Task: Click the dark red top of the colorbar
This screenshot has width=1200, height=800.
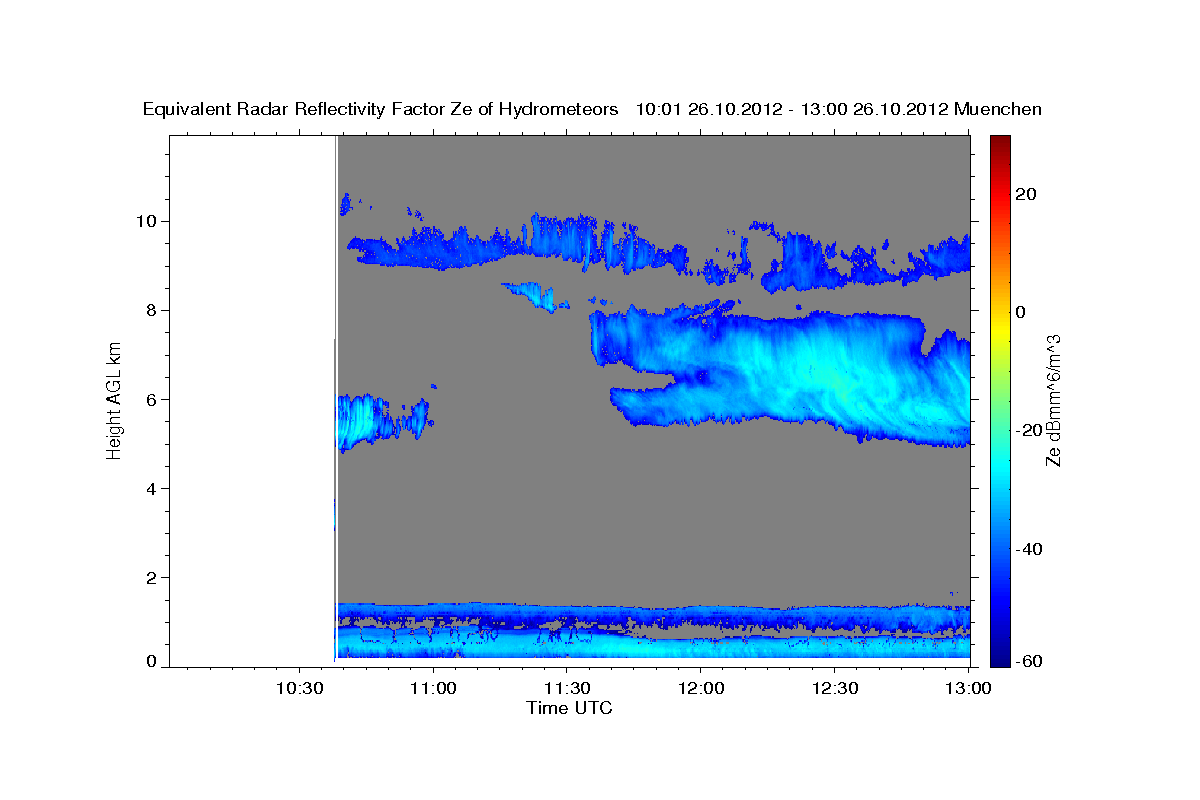Action: (999, 145)
